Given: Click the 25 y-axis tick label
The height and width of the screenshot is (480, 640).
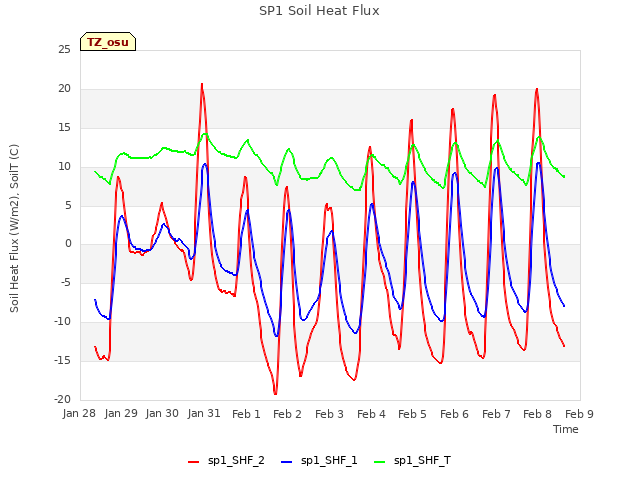Looking at the screenshot, I should pos(64,49).
